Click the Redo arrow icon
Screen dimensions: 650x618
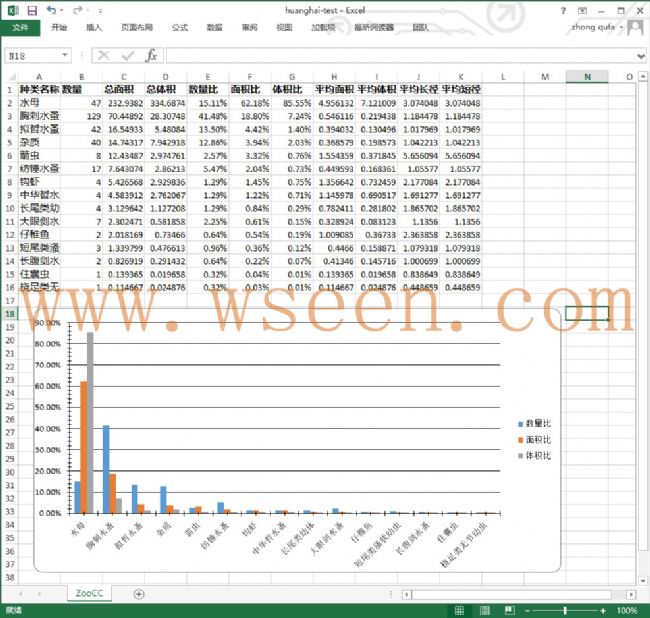click(78, 10)
